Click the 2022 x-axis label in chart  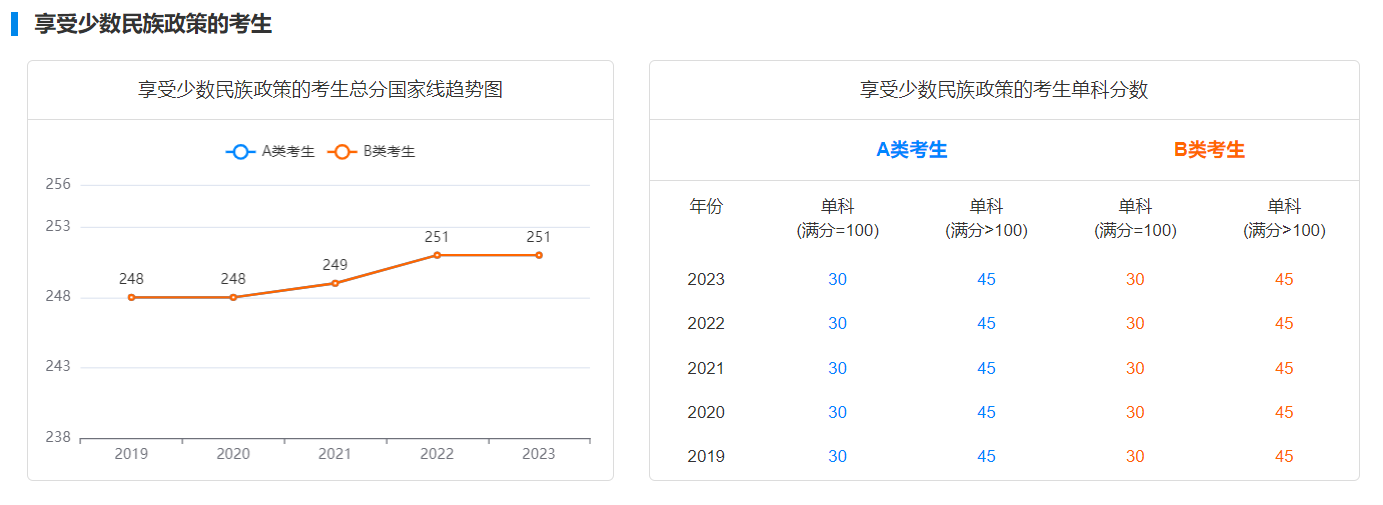437,454
